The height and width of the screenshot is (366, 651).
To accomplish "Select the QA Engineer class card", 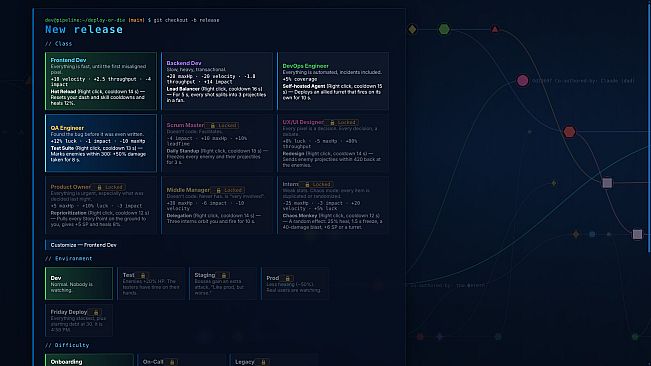I will click(x=101, y=143).
